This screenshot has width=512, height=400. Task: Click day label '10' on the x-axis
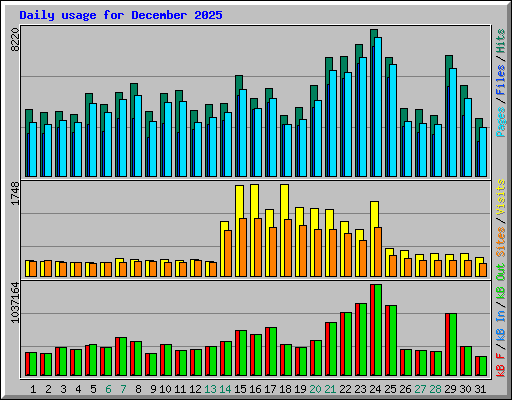[165, 389]
